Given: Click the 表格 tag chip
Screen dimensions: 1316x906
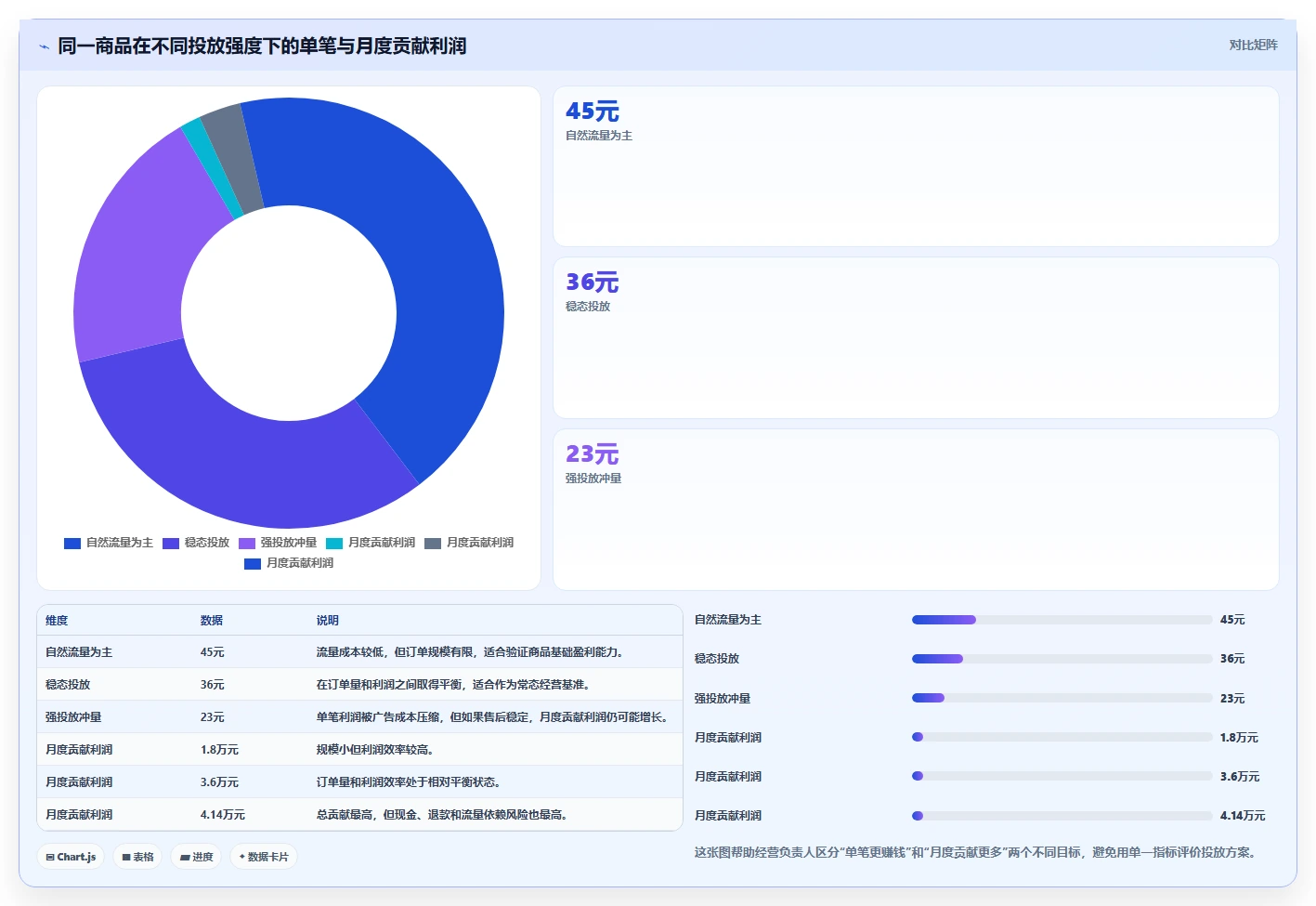Looking at the screenshot, I should (137, 857).
